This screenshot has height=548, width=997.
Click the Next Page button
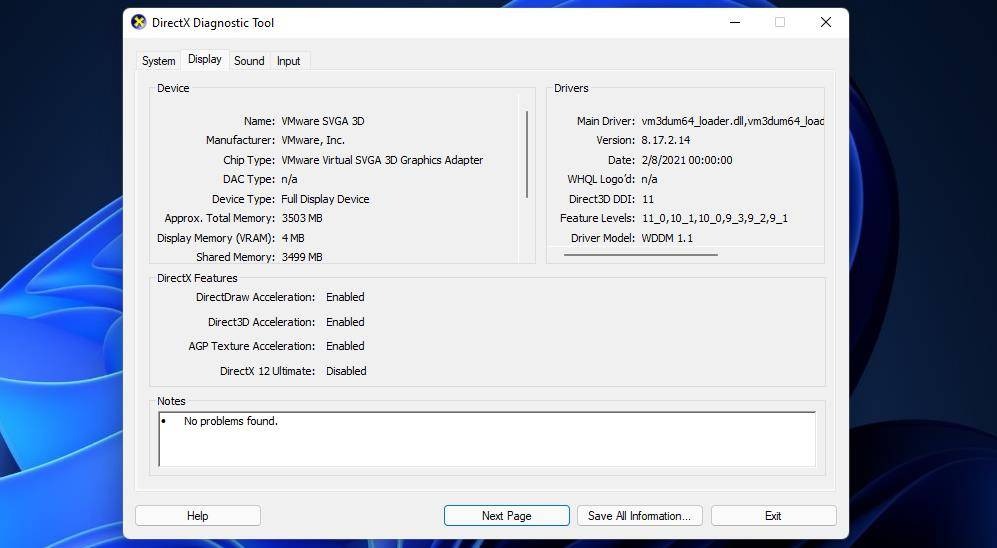pyautogui.click(x=507, y=516)
